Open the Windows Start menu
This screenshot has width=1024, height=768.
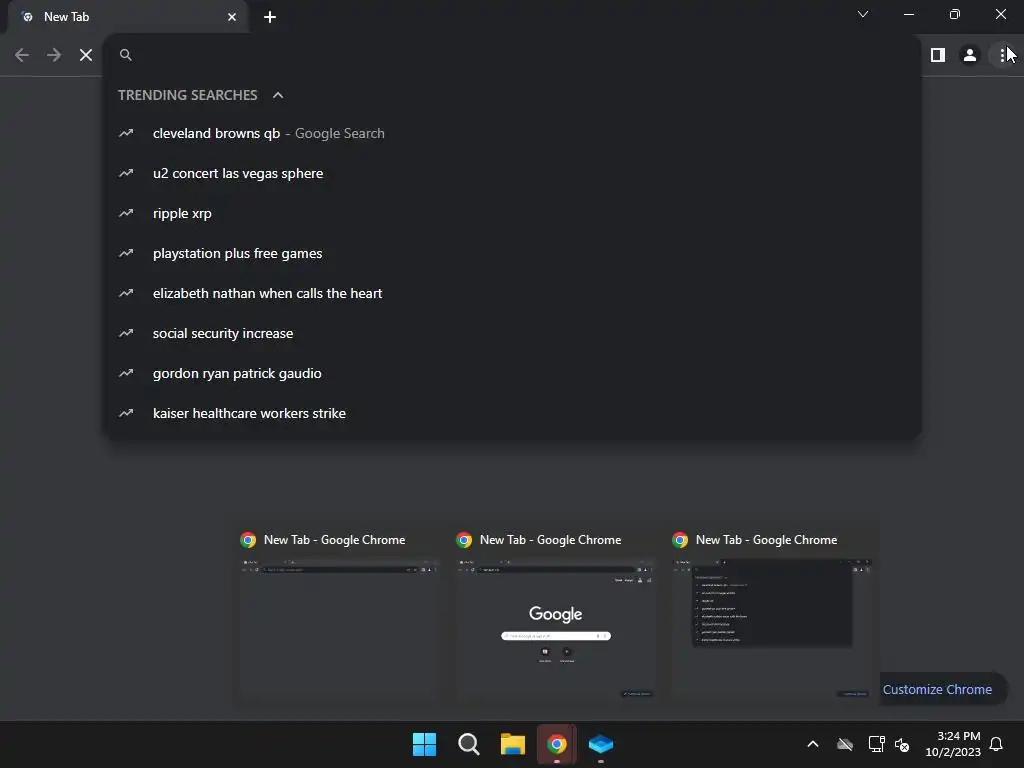[424, 744]
